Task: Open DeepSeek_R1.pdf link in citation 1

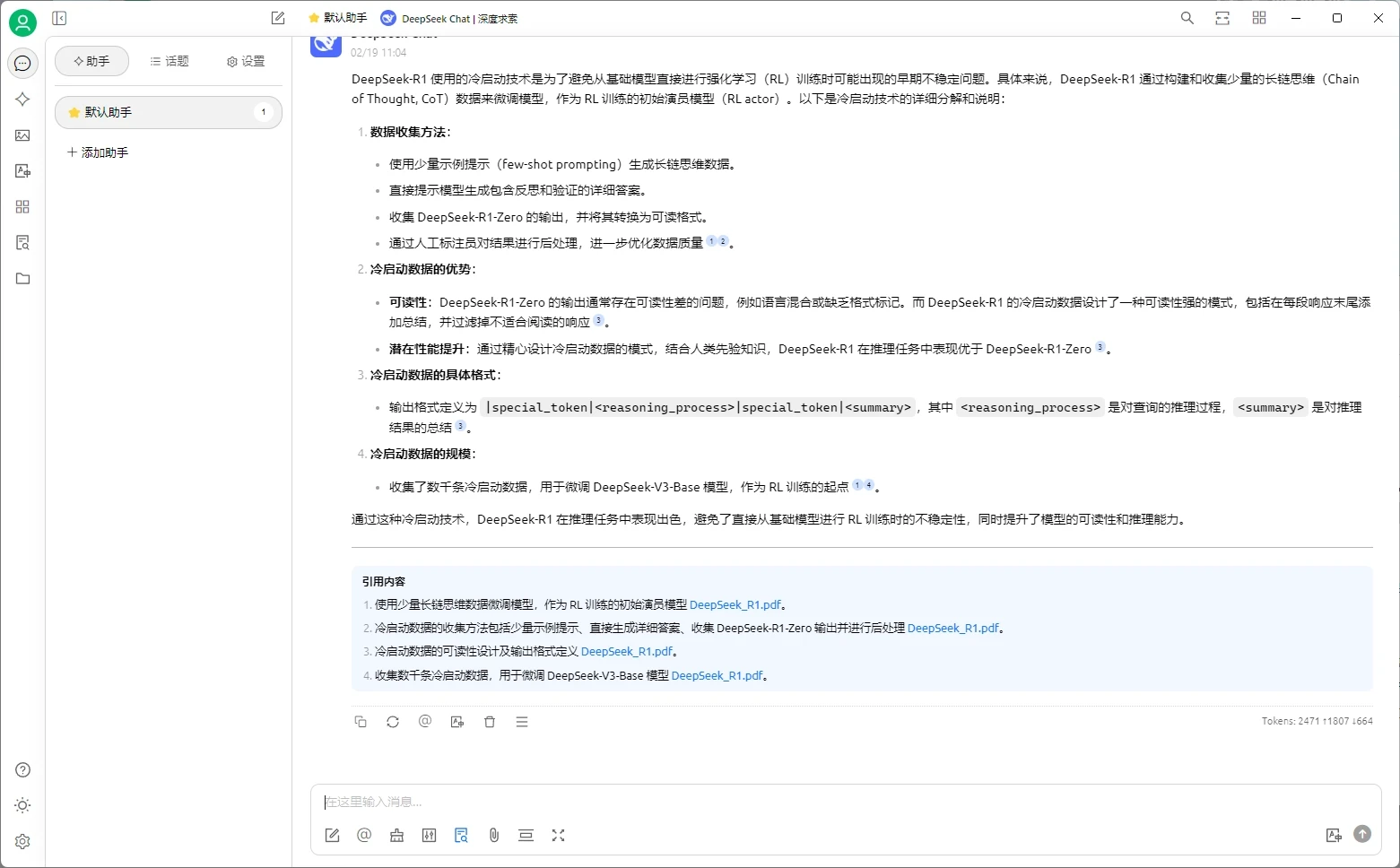Action: click(x=735, y=605)
